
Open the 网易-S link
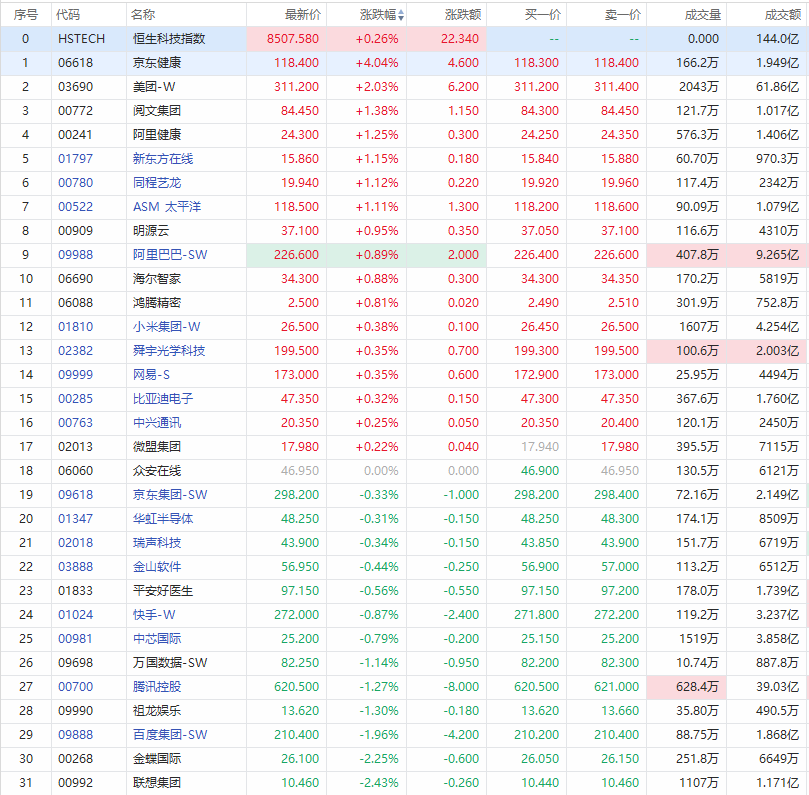151,375
